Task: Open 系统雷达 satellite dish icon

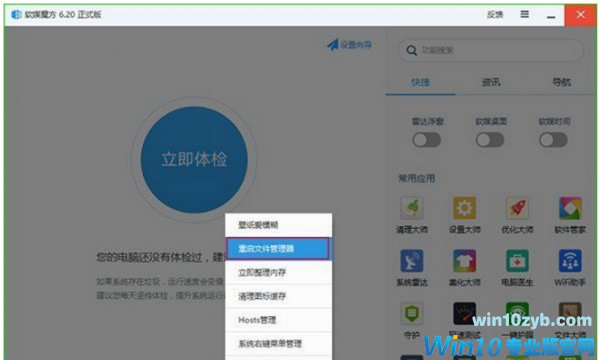Action: point(412,261)
